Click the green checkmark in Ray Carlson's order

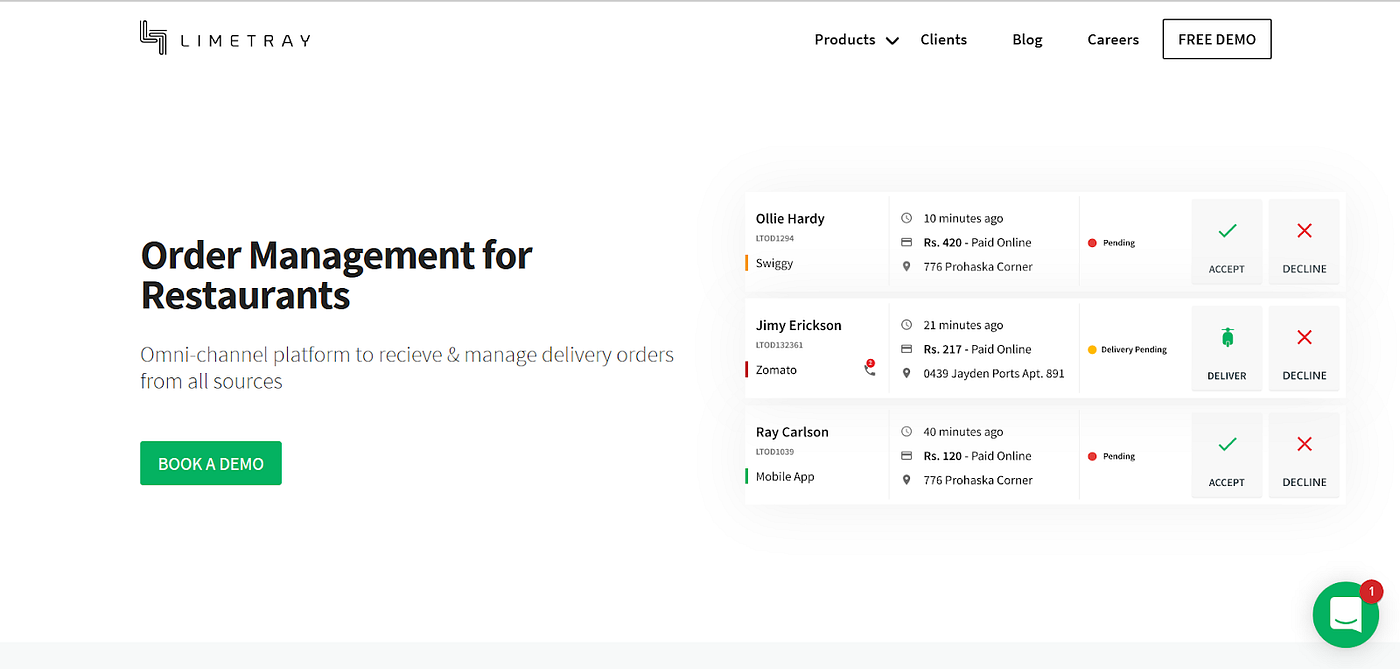tap(1227, 444)
